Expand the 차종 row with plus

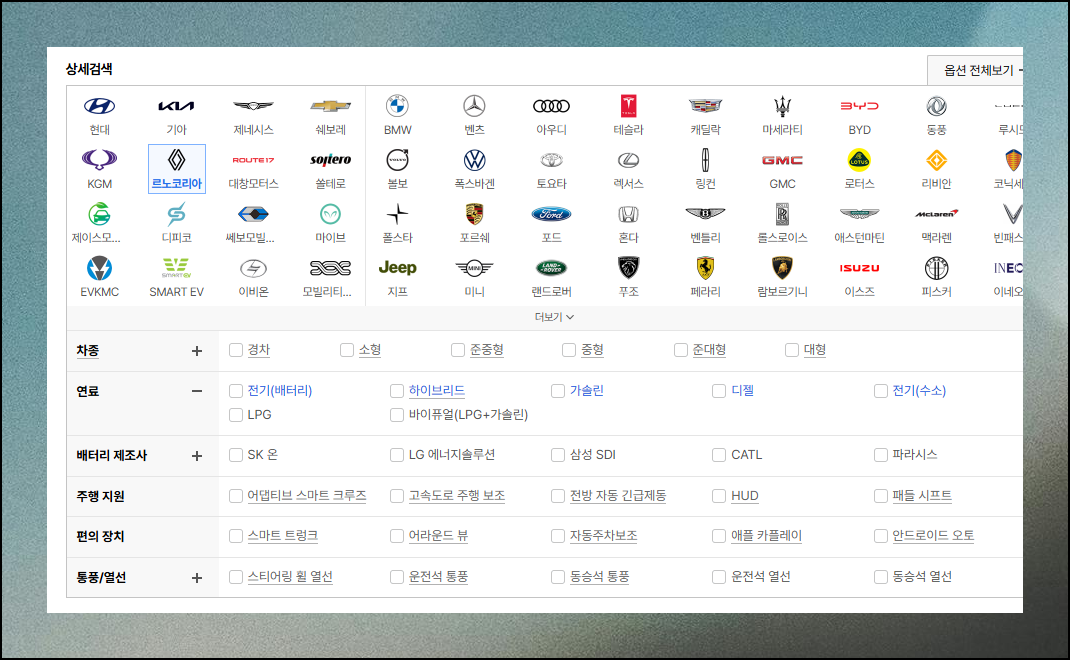tap(197, 351)
